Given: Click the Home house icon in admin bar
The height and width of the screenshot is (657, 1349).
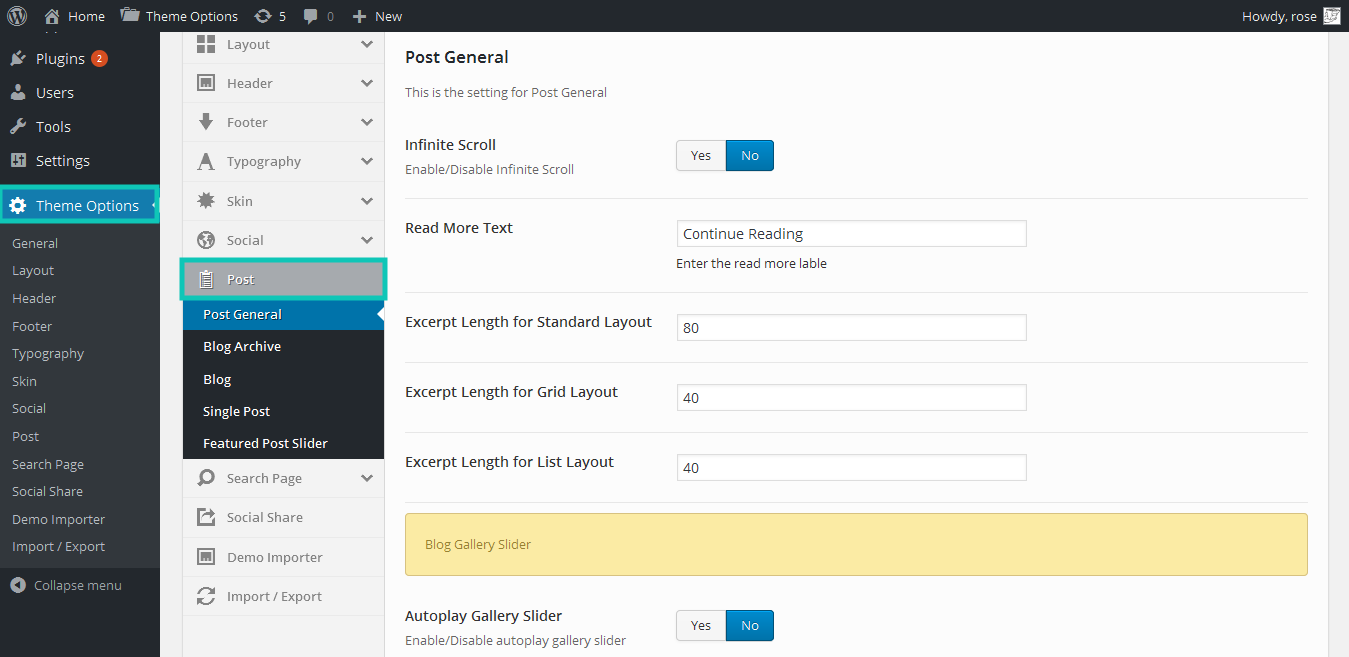Looking at the screenshot, I should pyautogui.click(x=52, y=16).
